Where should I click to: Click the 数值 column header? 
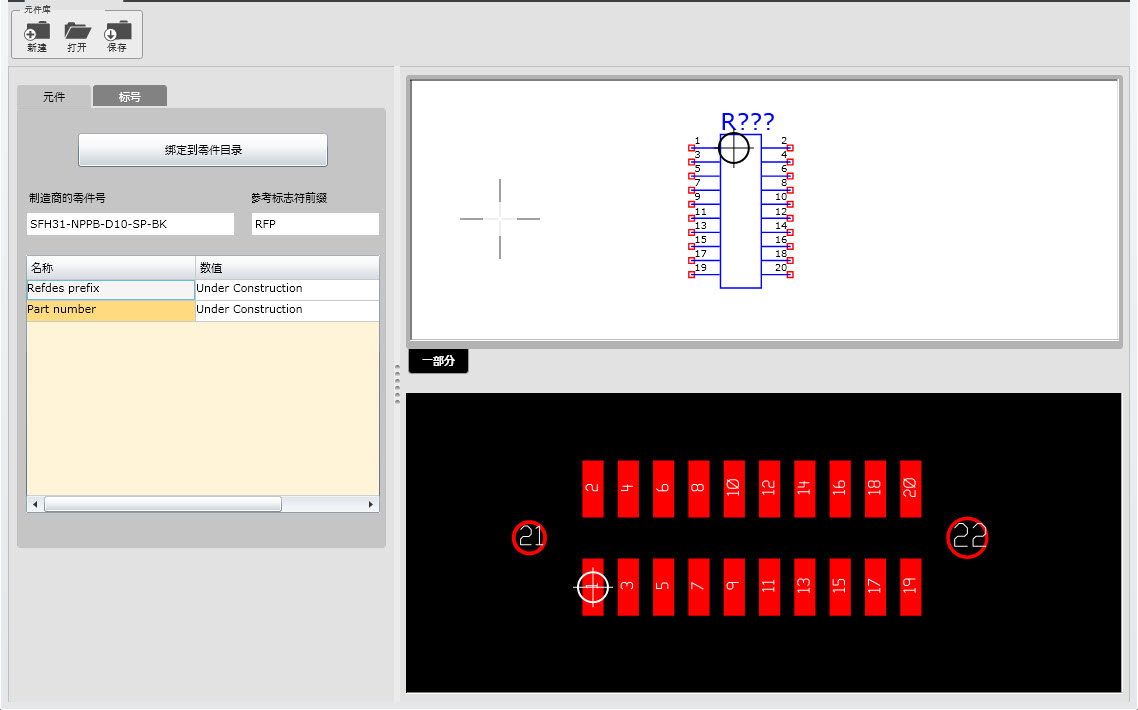click(287, 268)
